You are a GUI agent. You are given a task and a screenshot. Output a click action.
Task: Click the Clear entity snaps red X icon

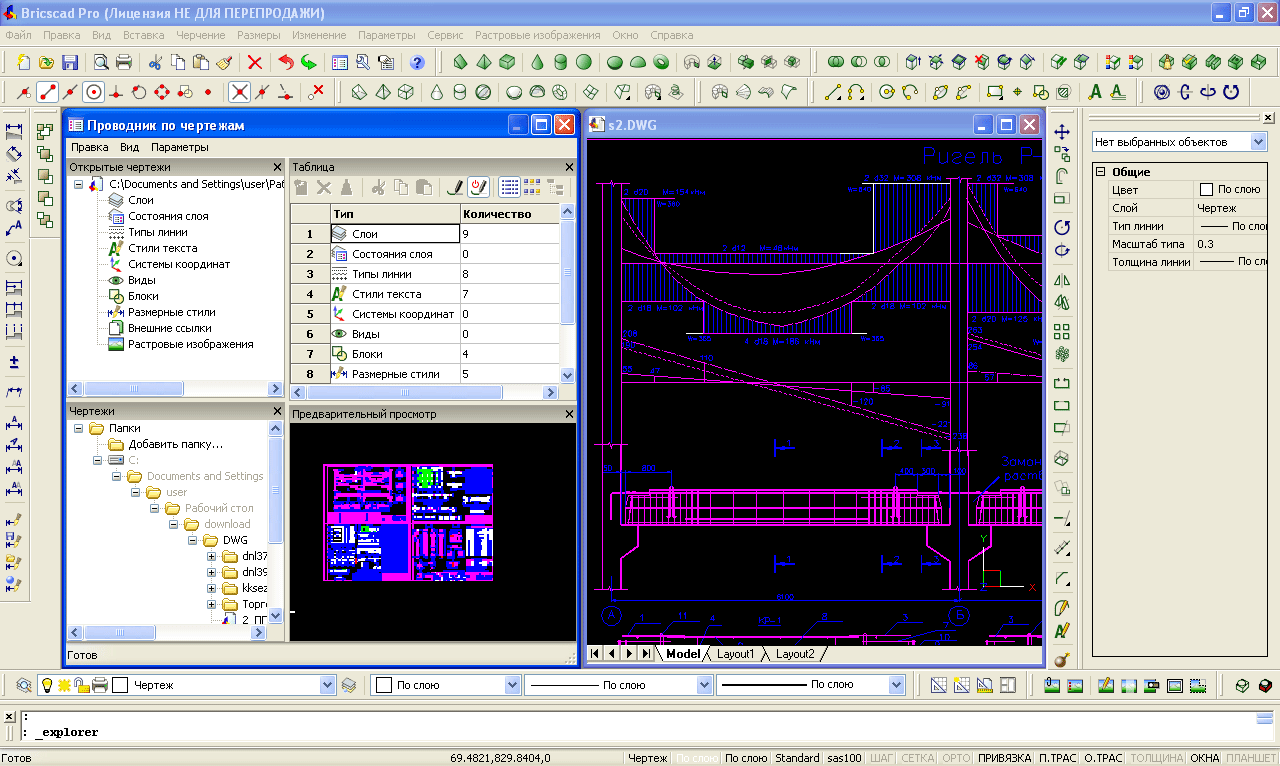click(316, 92)
